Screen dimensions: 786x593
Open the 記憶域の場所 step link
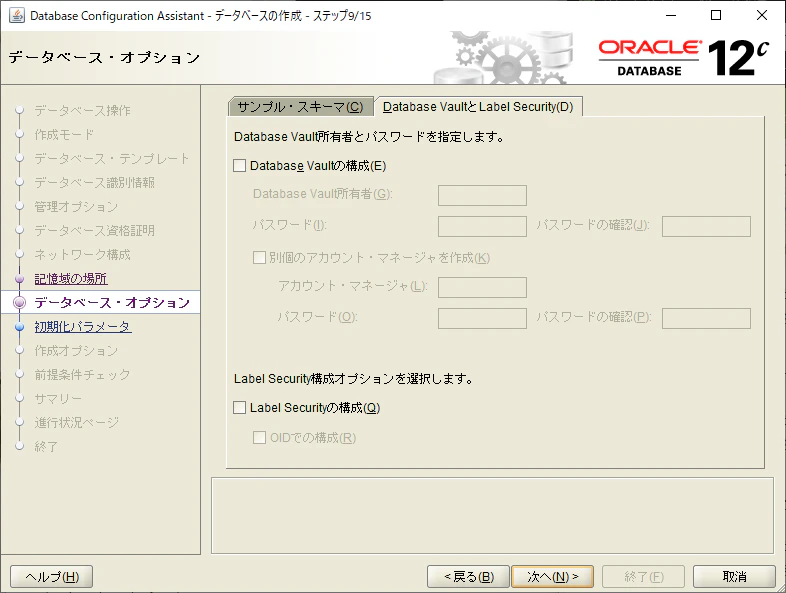pos(71,279)
